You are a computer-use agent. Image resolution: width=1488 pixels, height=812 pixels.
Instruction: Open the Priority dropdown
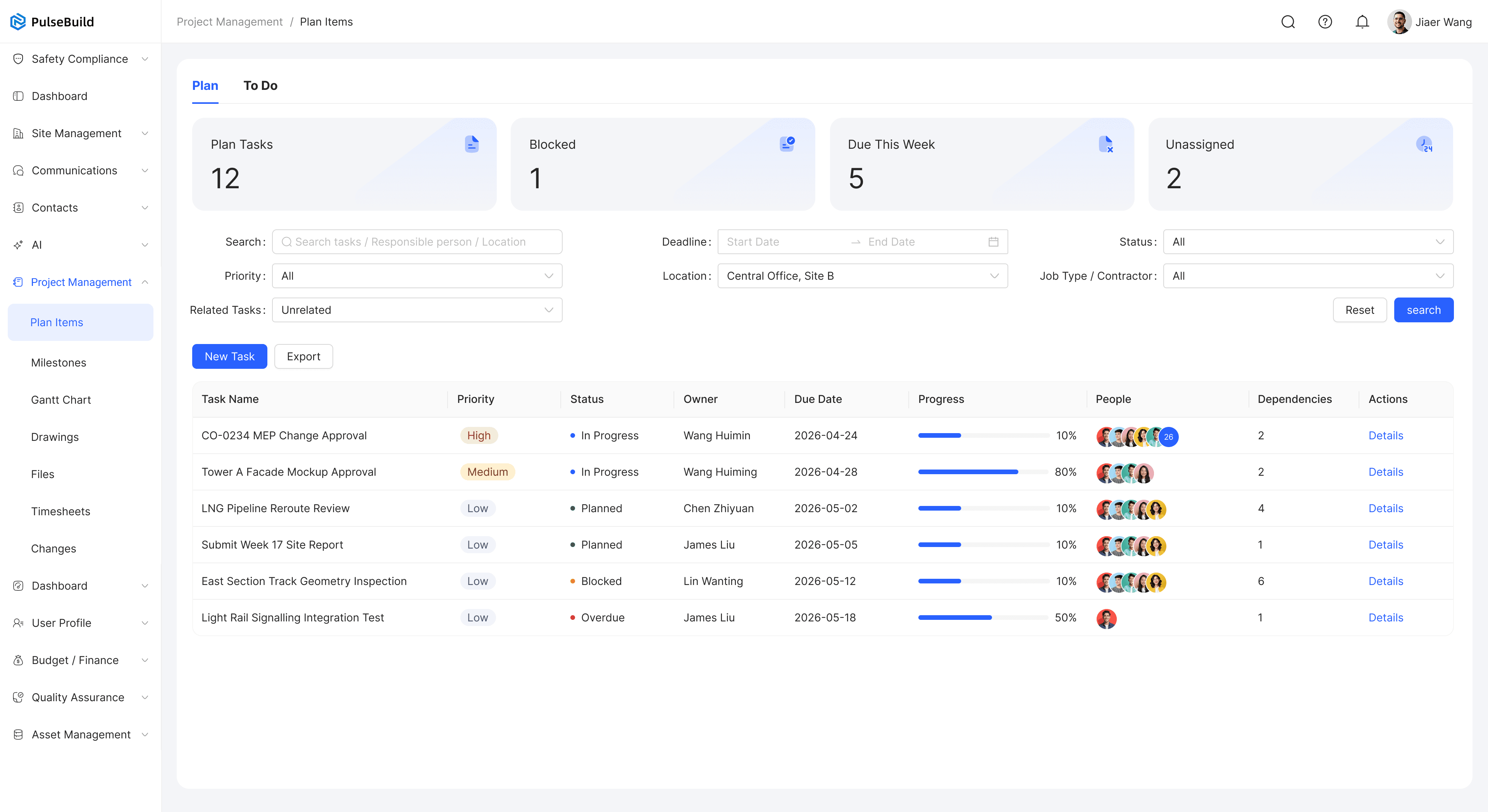pyautogui.click(x=417, y=276)
